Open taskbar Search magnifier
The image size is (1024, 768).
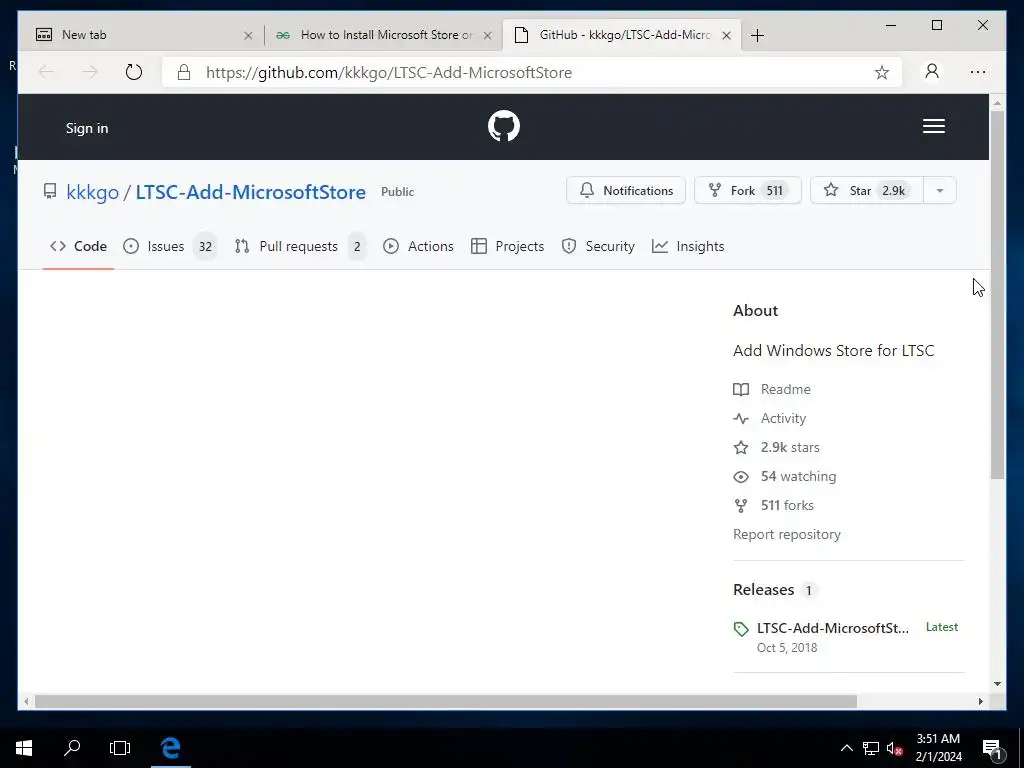[72, 748]
